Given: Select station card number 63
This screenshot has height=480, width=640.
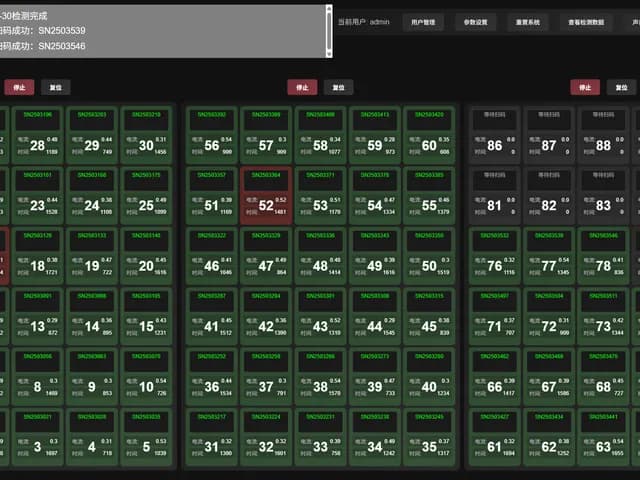Looking at the screenshot, I should (603, 437).
